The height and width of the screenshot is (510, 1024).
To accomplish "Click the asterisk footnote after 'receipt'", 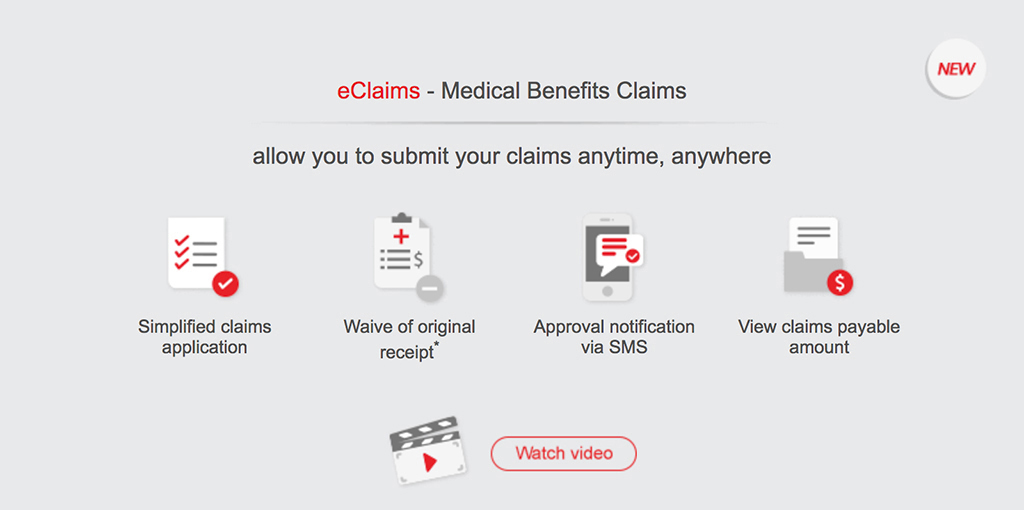I will click(x=437, y=345).
